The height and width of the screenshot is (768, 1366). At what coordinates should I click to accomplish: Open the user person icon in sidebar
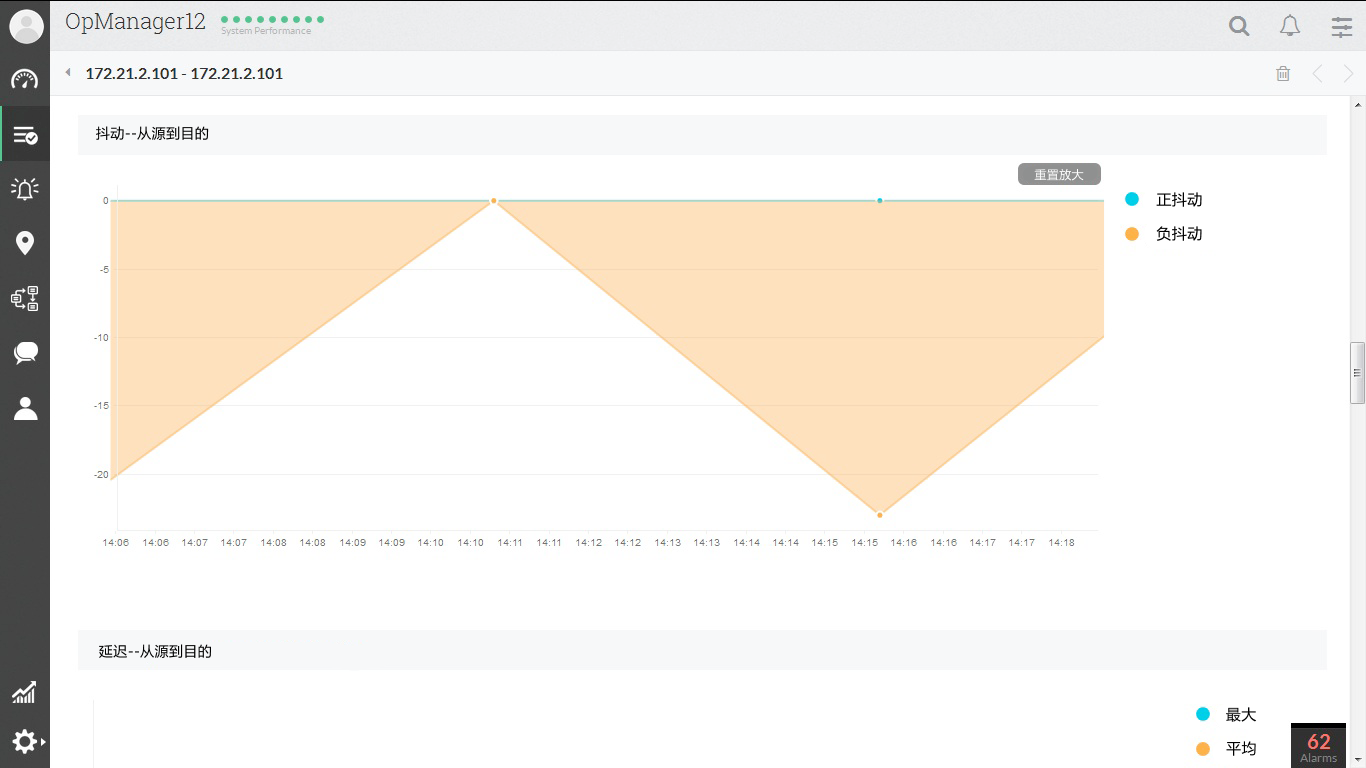point(25,407)
